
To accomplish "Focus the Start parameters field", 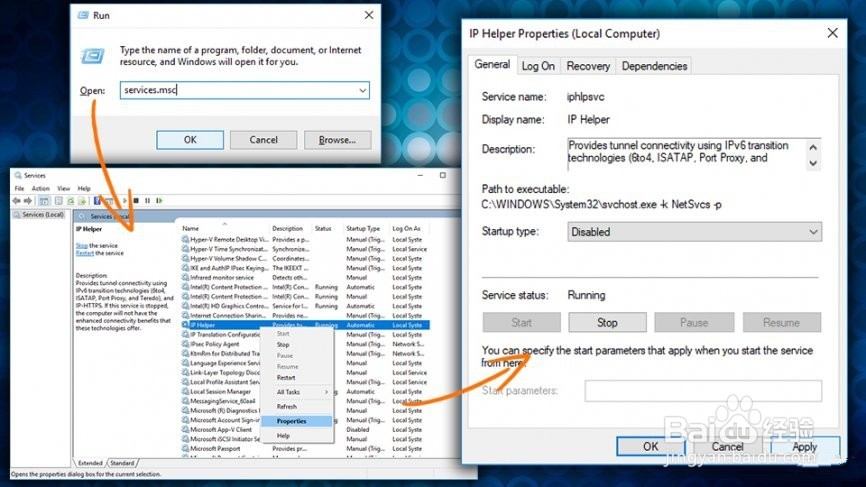I will (x=703, y=391).
